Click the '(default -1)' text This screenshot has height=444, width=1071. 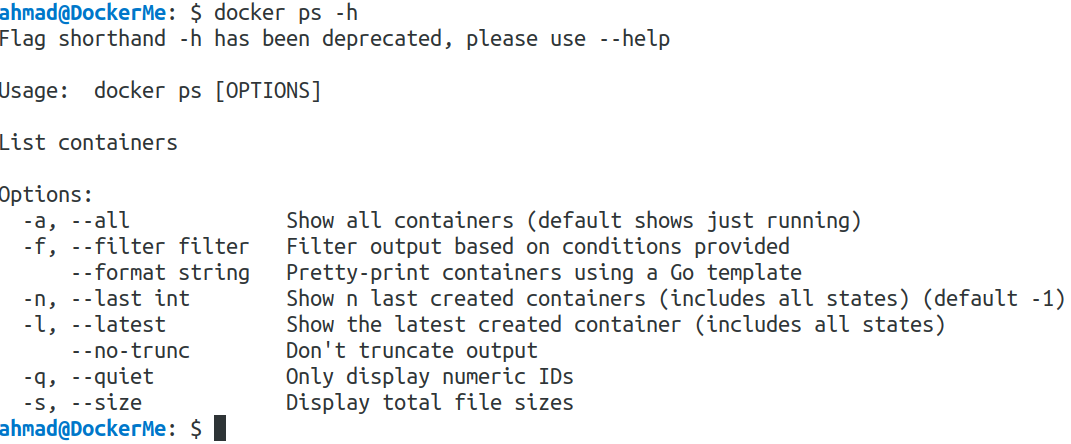(999, 299)
